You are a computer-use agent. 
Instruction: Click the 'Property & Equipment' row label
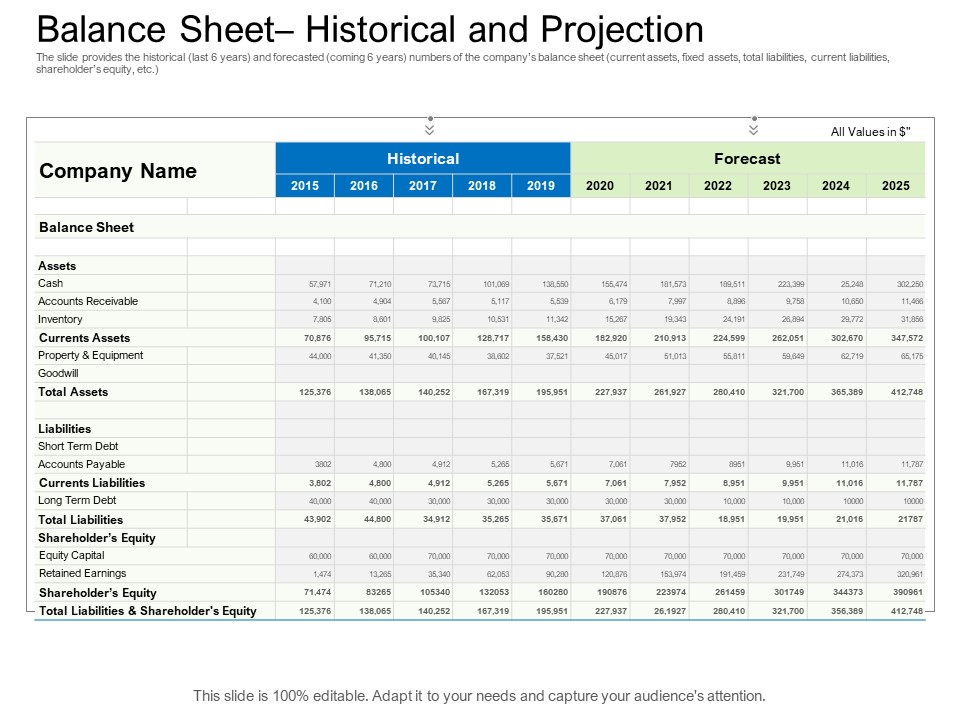[91, 355]
